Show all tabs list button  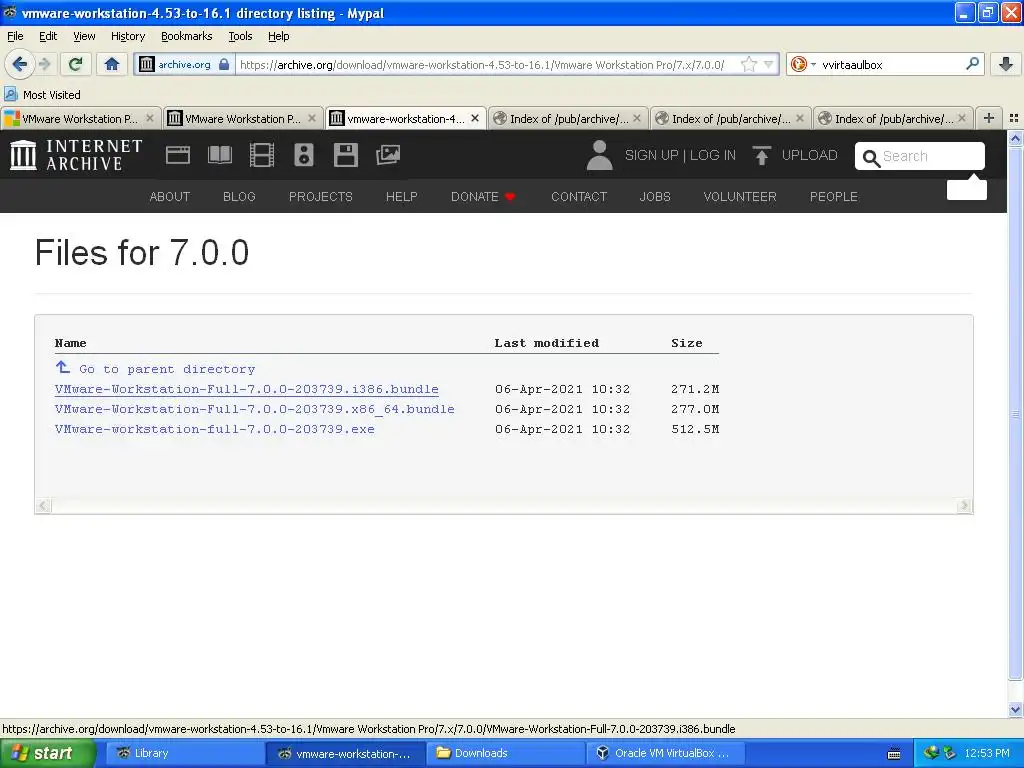(1014, 118)
